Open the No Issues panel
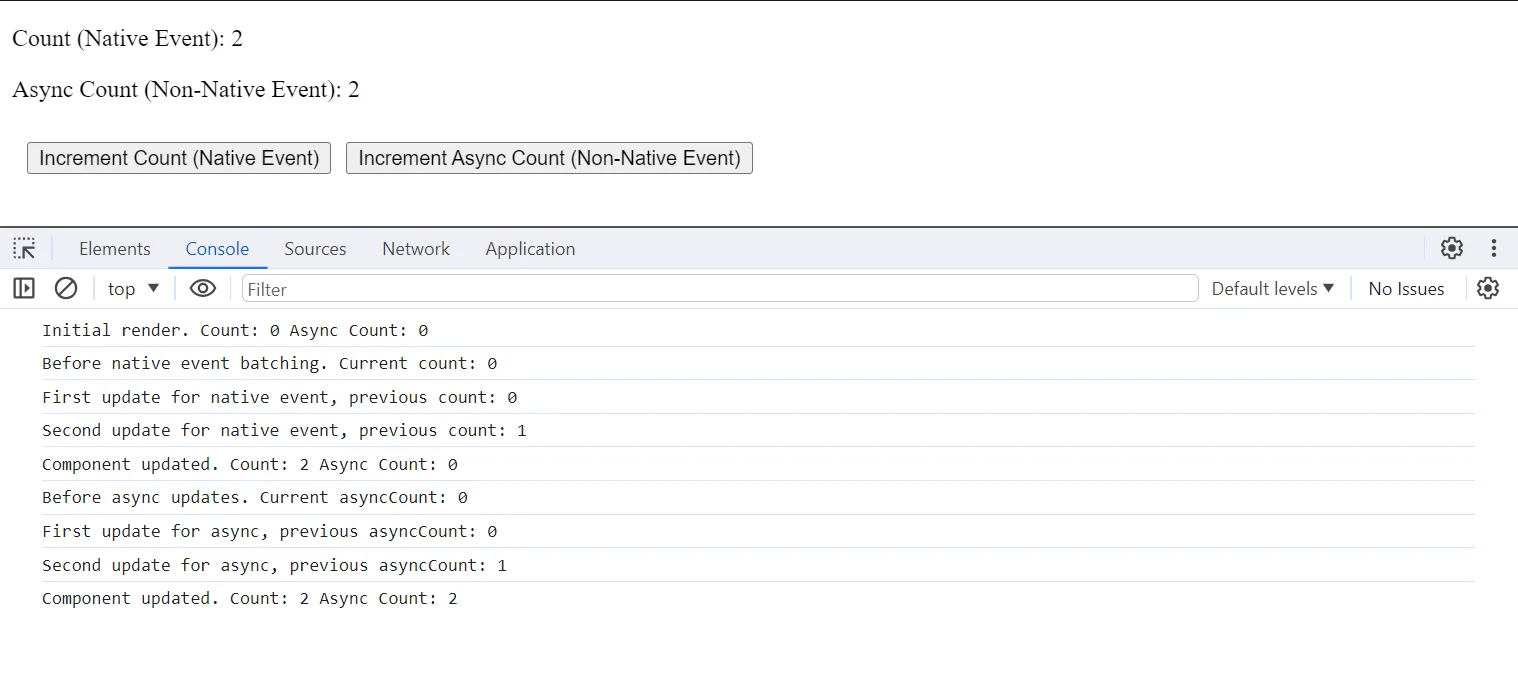1518x677 pixels. (1405, 288)
